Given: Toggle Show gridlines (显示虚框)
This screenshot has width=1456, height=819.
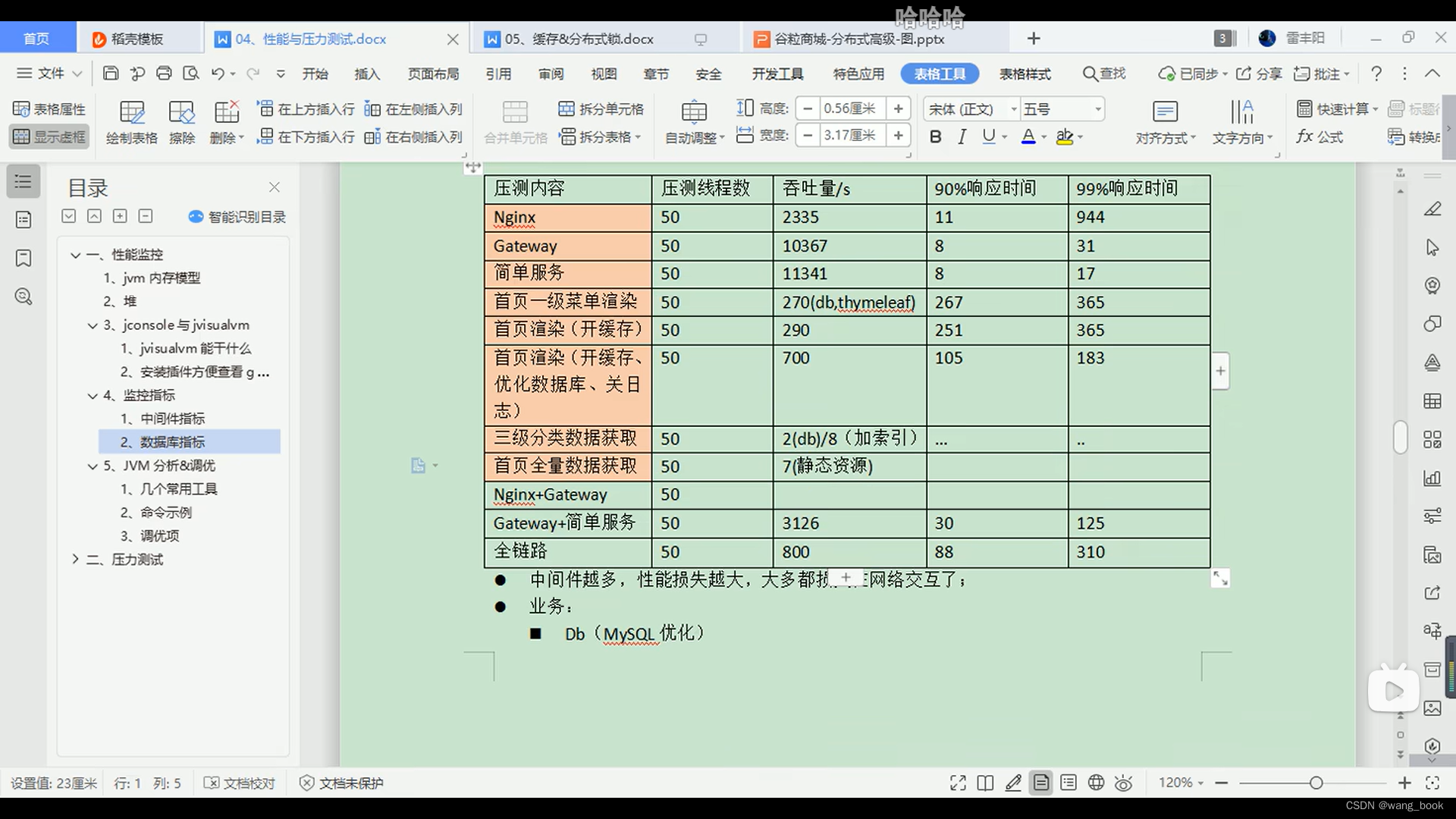Looking at the screenshot, I should click(49, 136).
